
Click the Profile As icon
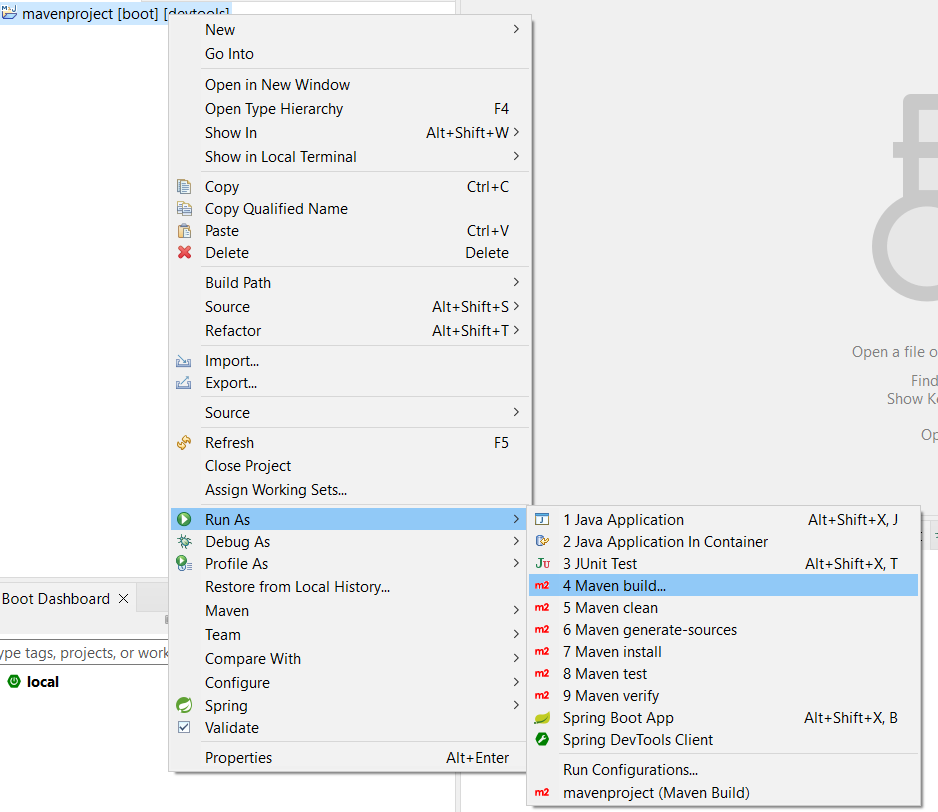pos(184,564)
